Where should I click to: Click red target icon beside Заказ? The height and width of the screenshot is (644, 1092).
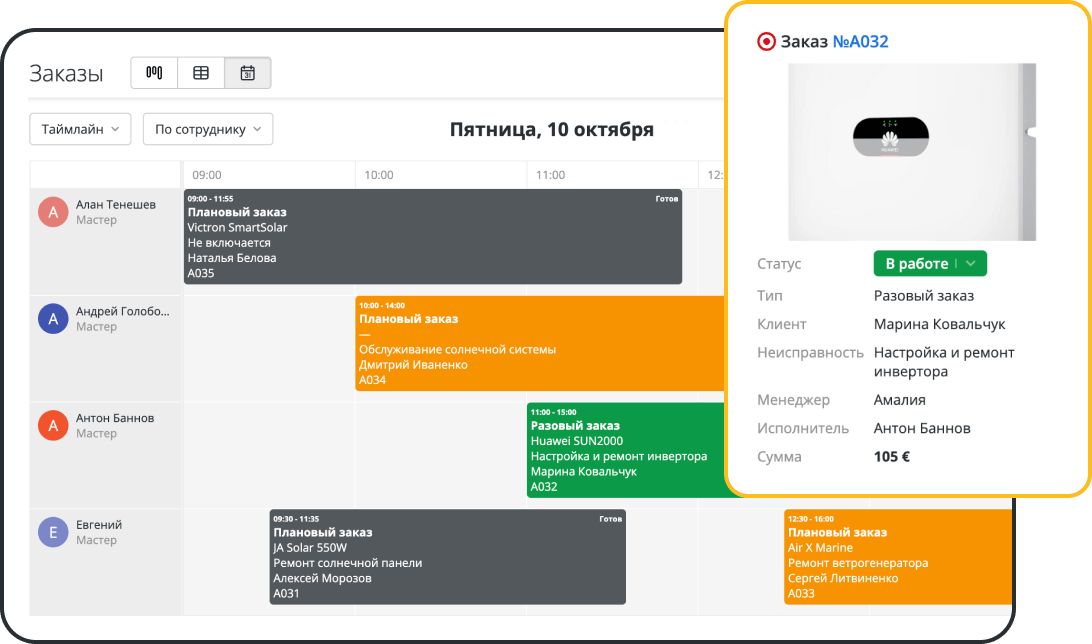[x=766, y=42]
